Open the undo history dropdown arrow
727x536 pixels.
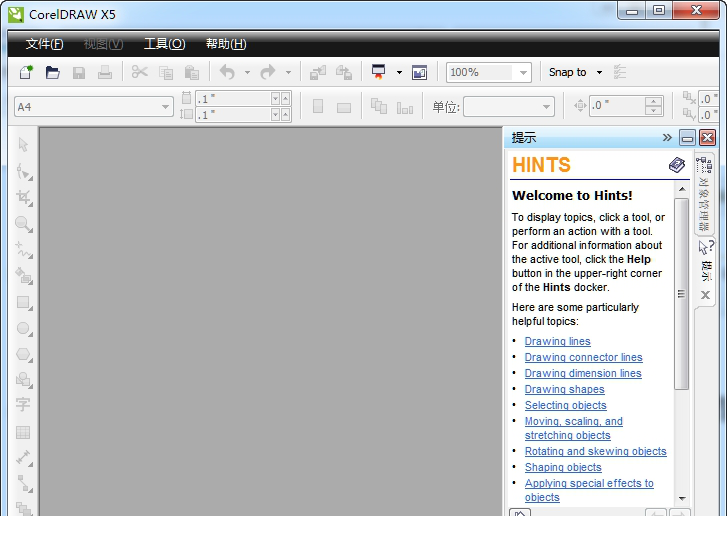[x=247, y=73]
